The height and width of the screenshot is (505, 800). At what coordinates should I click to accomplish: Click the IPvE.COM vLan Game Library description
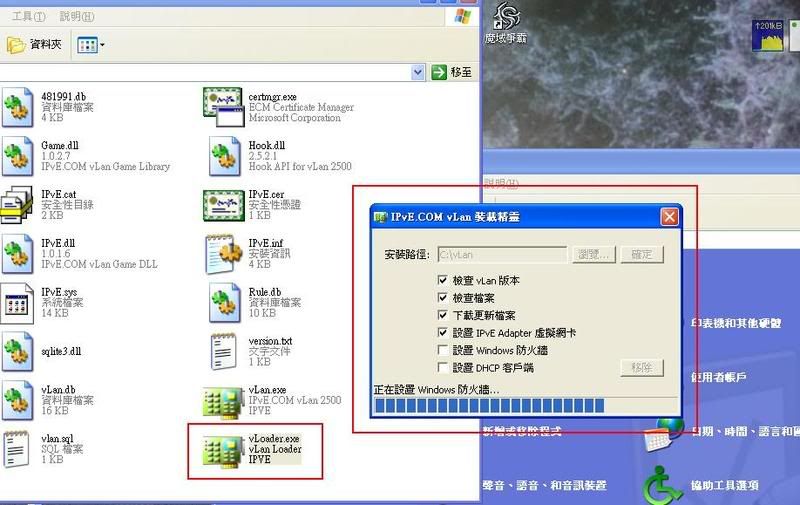[106, 167]
